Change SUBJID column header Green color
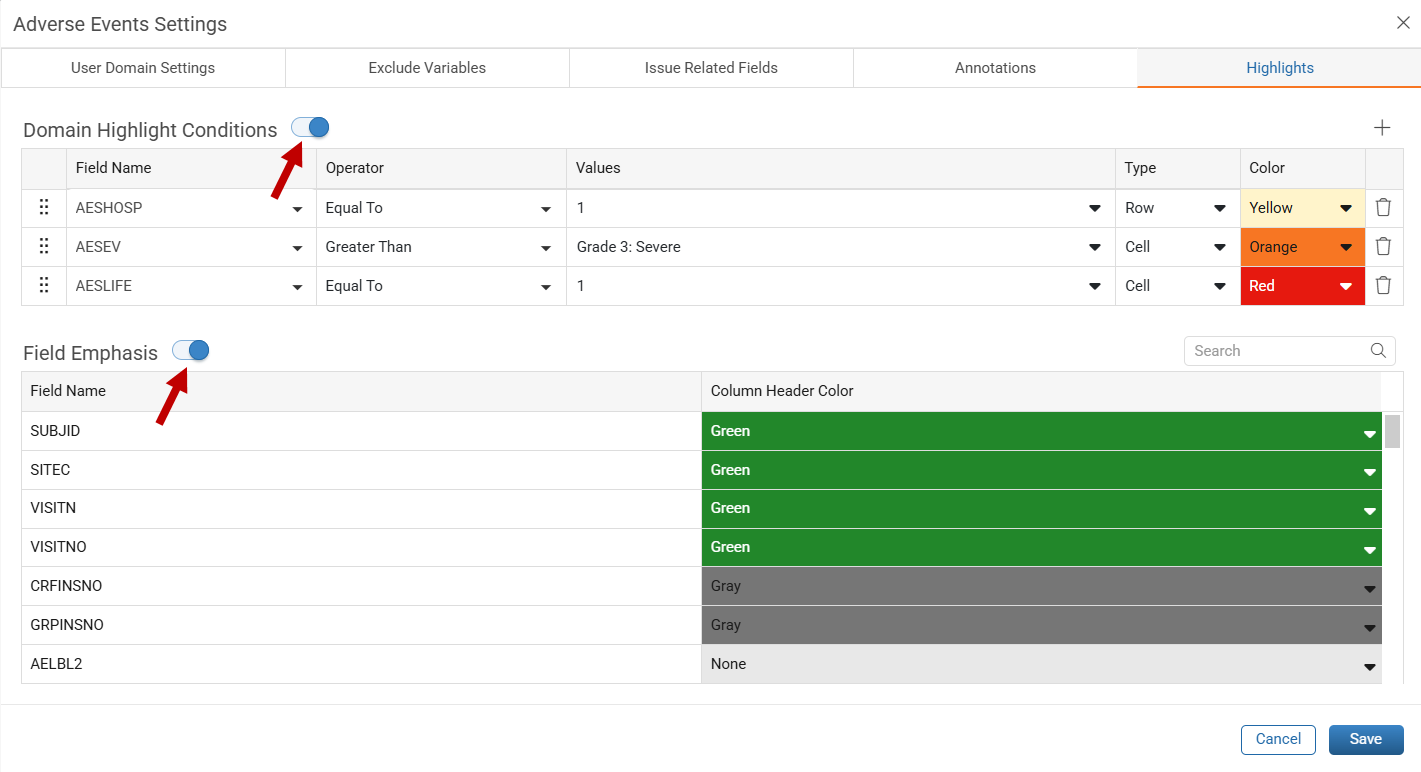 tap(1042, 431)
